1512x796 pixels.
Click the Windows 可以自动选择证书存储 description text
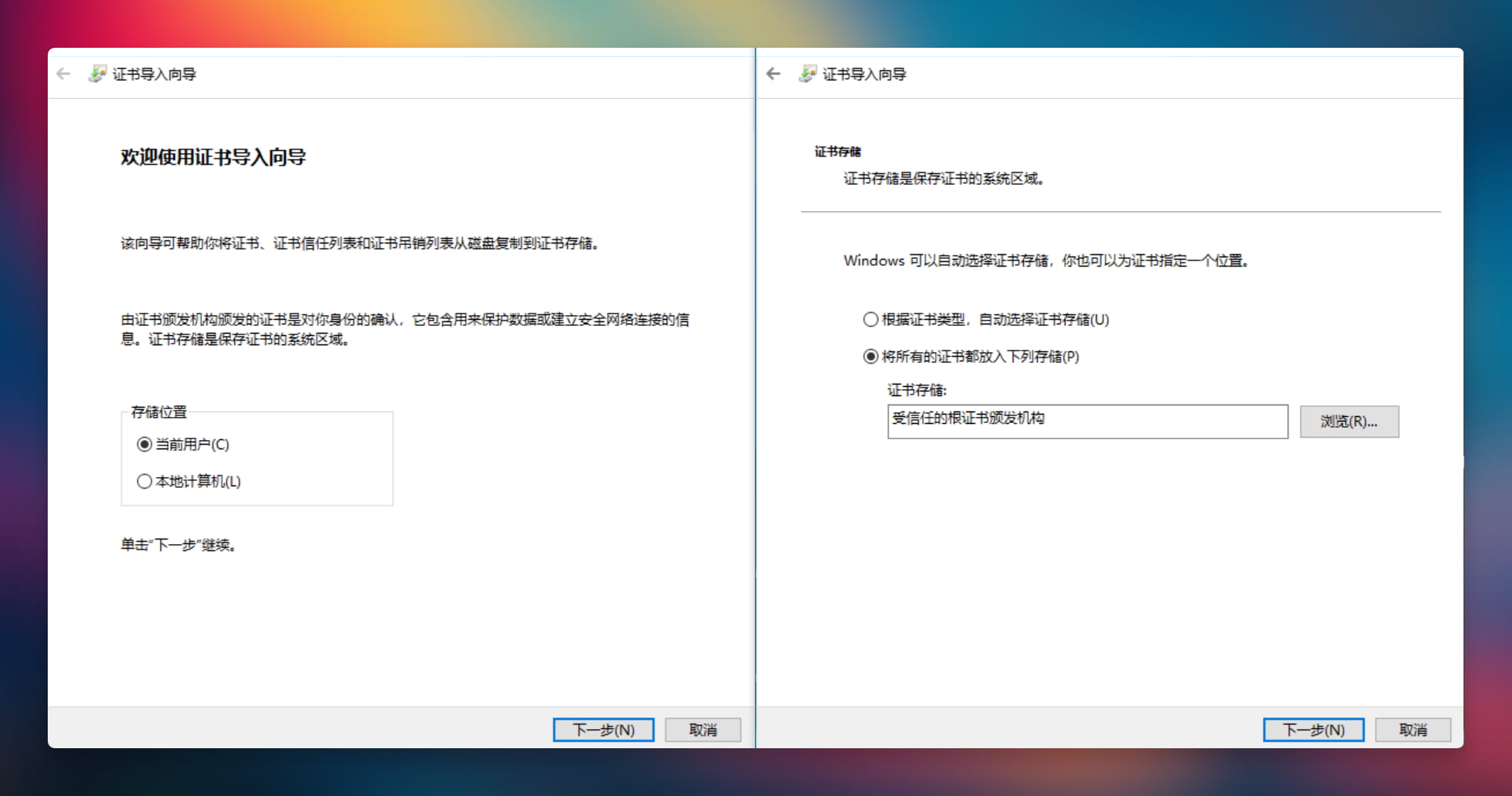(x=1045, y=261)
